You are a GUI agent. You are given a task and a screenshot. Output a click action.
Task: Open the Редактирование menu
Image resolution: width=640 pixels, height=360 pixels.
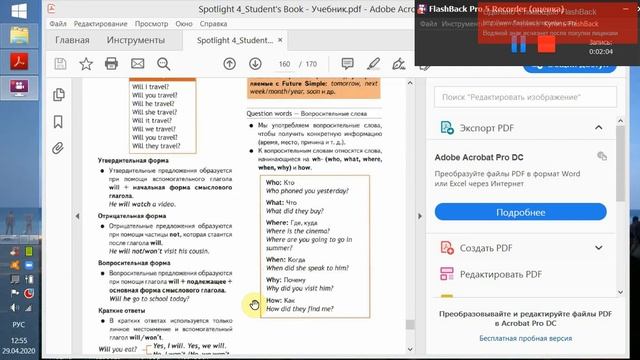pyautogui.click(x=100, y=24)
